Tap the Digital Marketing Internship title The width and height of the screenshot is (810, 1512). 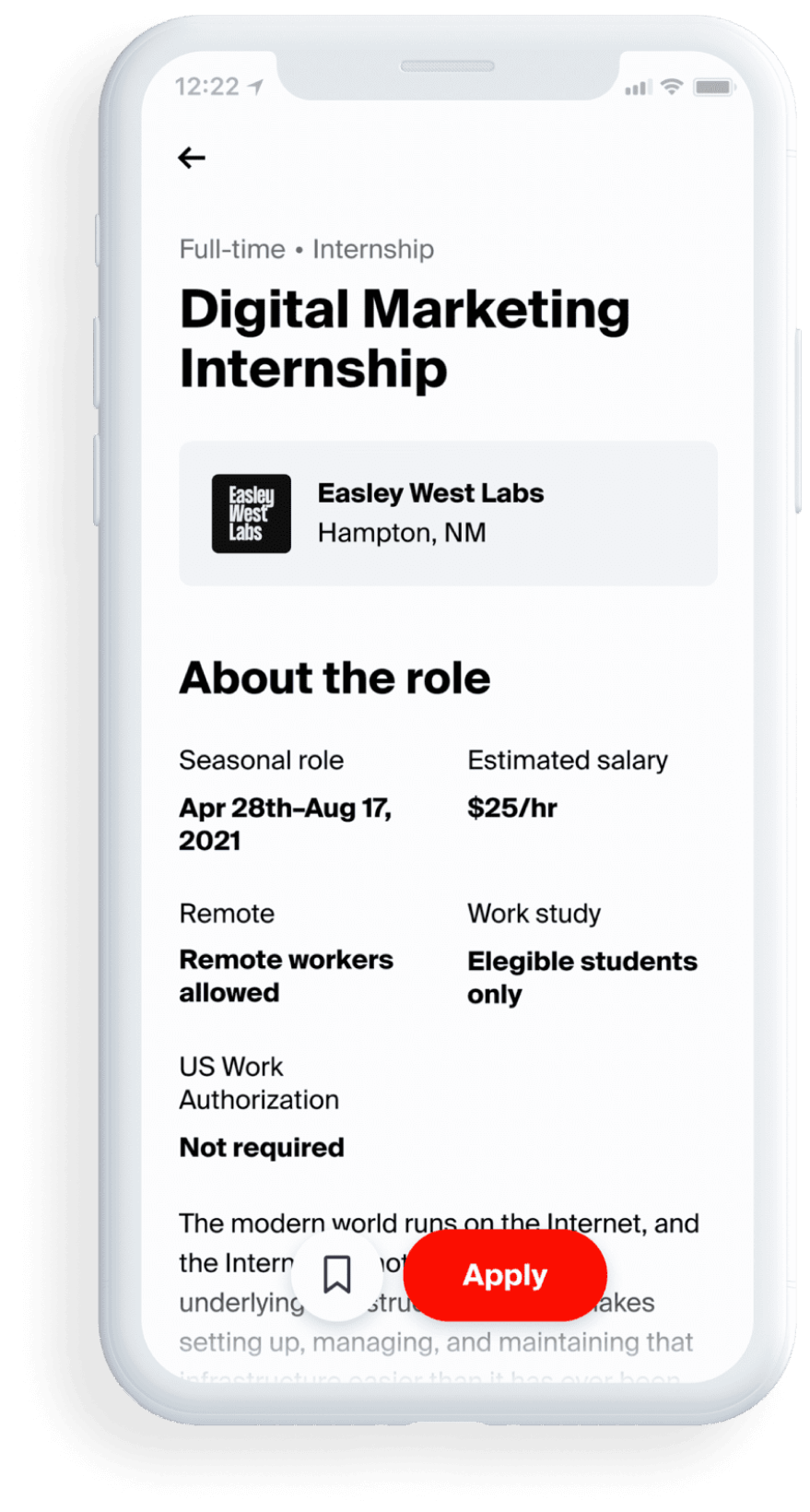[x=405, y=338]
